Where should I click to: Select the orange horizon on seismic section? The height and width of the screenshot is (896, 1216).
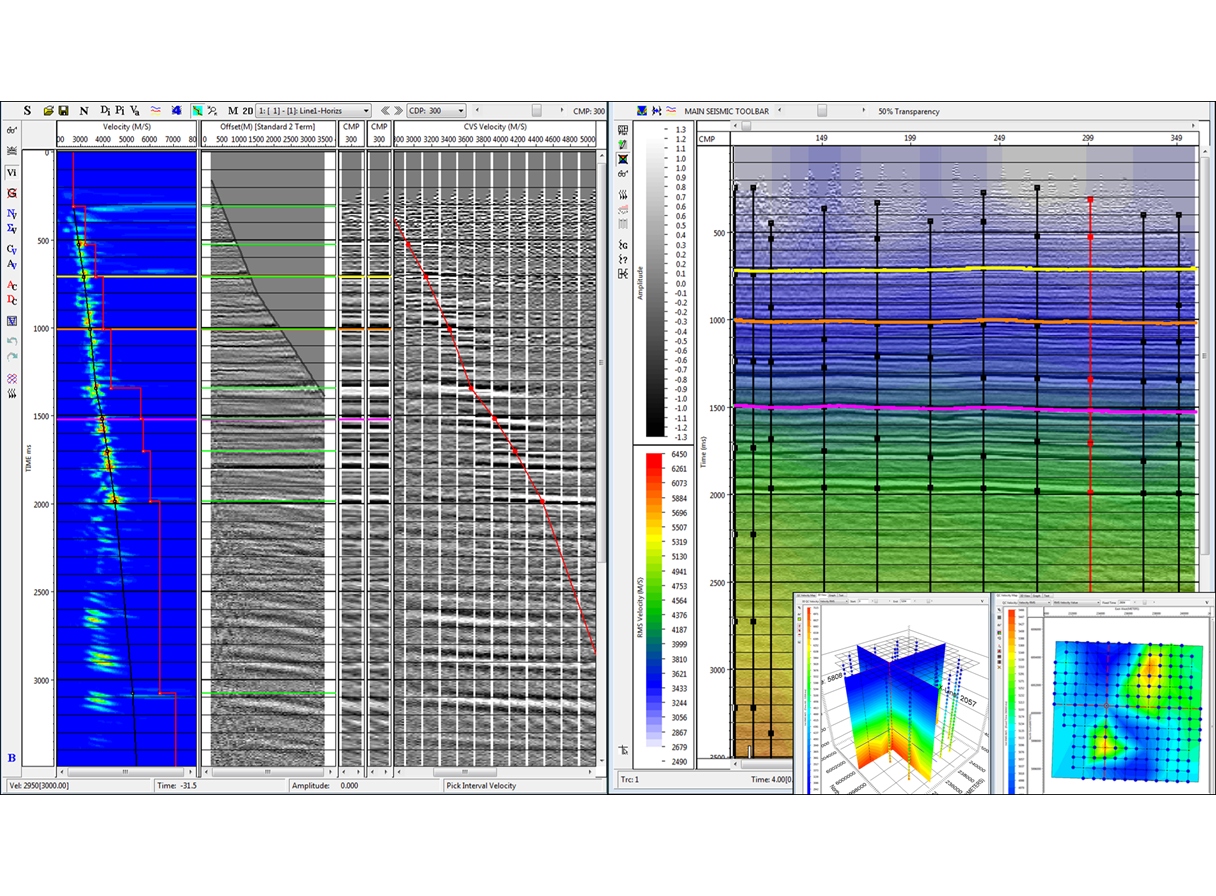964,321
